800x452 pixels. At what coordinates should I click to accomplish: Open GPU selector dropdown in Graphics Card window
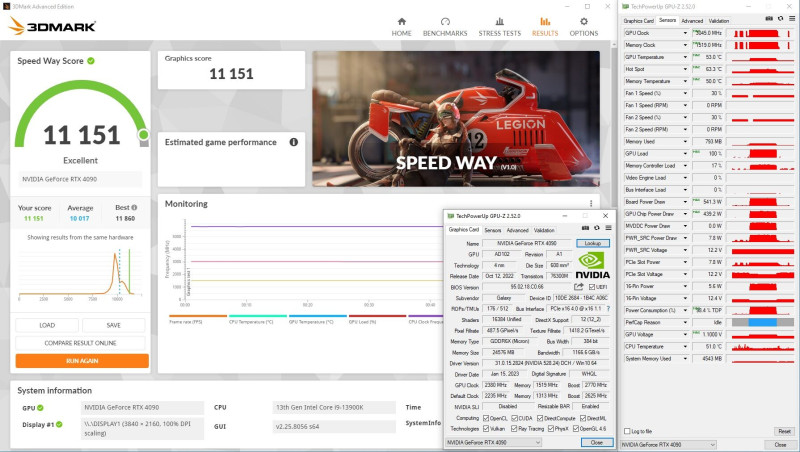(493, 442)
